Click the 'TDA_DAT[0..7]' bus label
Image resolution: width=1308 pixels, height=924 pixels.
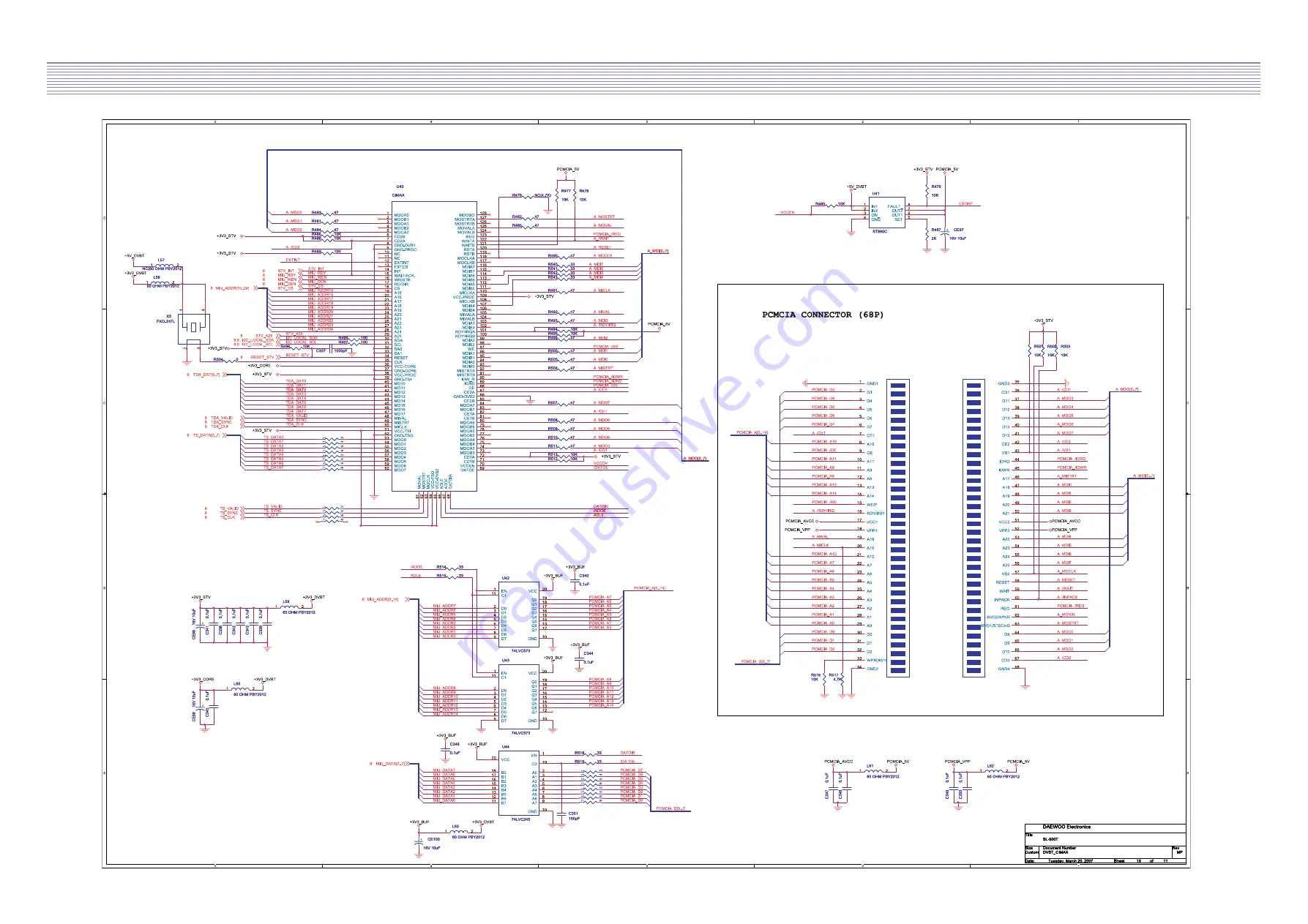pyautogui.click(x=206, y=375)
